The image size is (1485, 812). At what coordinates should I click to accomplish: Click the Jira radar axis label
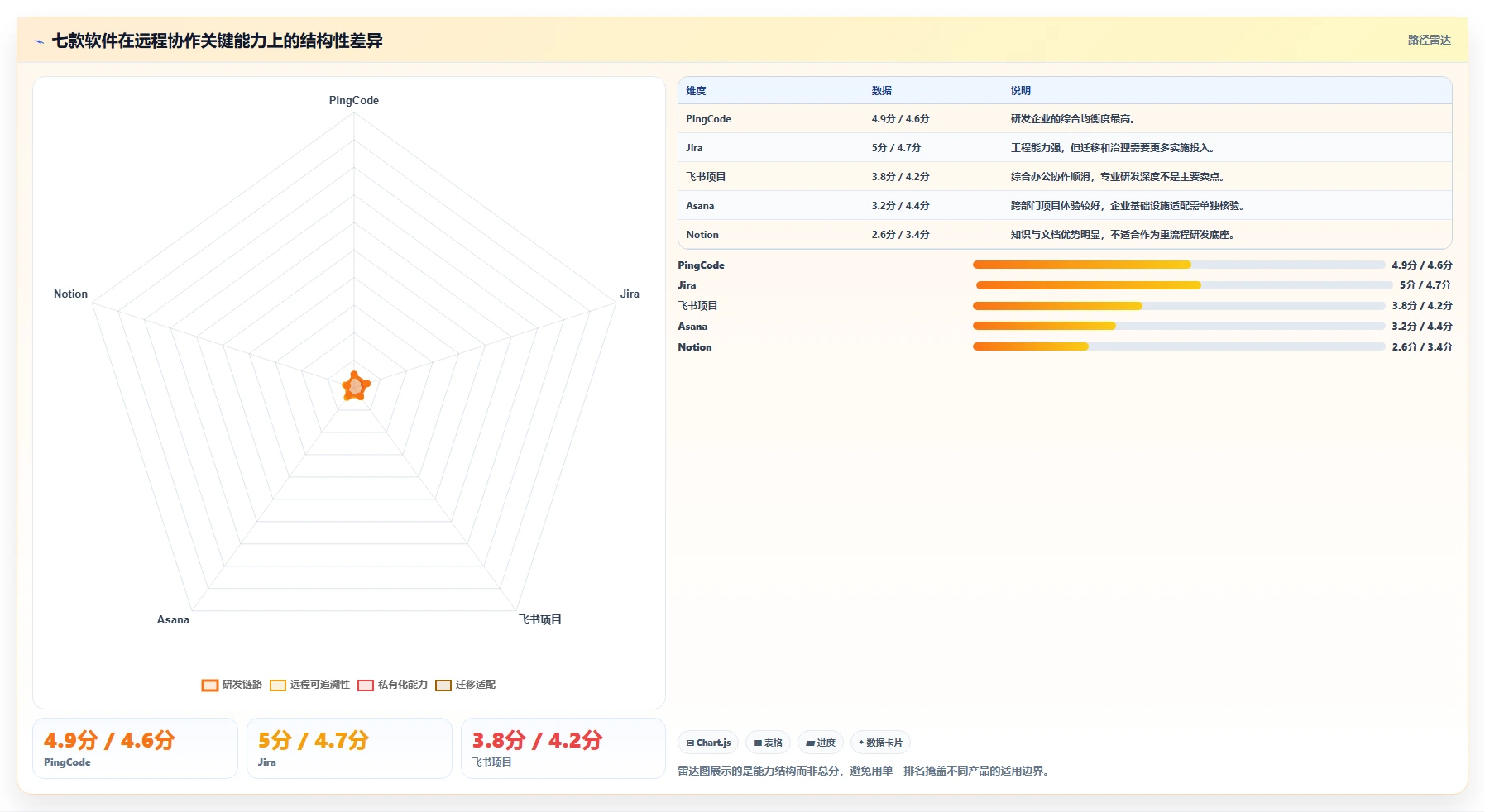[630, 294]
